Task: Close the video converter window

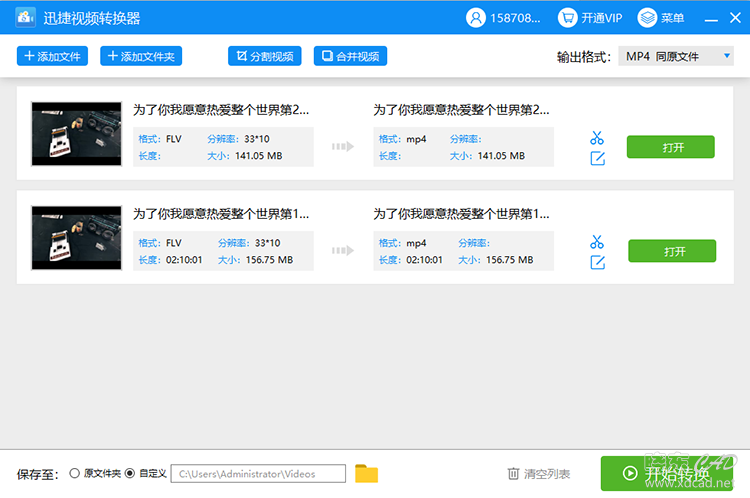Action: (735, 18)
